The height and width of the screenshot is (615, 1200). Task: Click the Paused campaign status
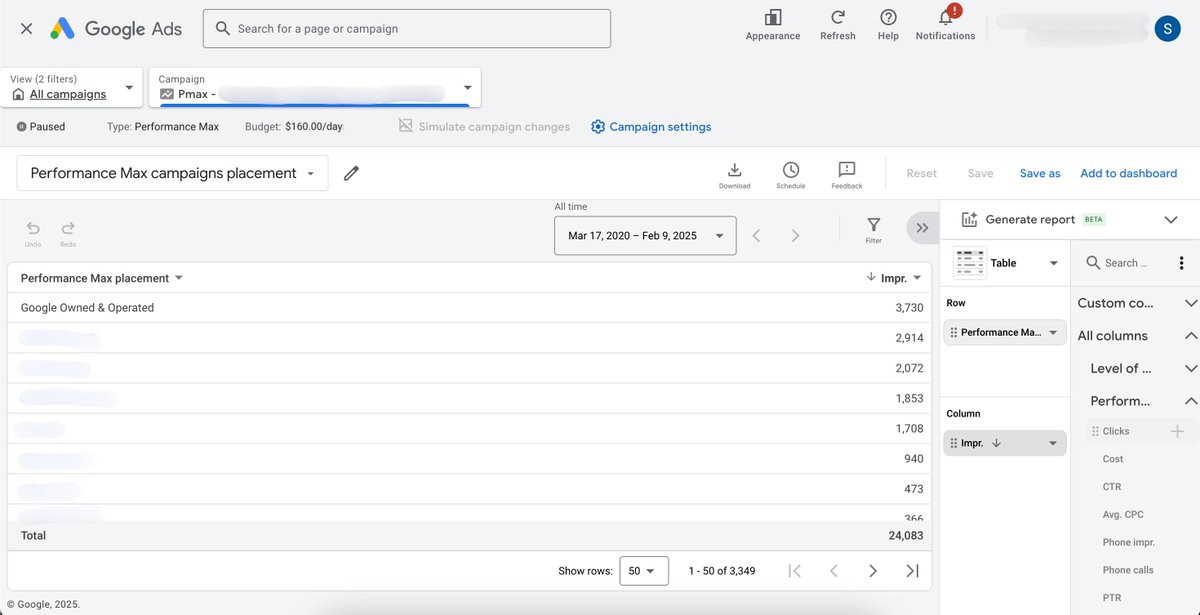click(41, 127)
